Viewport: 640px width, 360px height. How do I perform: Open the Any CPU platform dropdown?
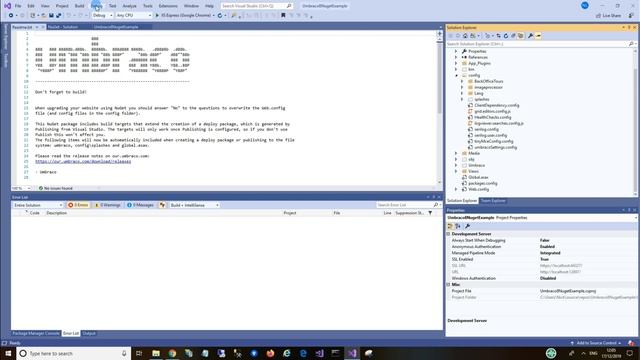(133, 16)
